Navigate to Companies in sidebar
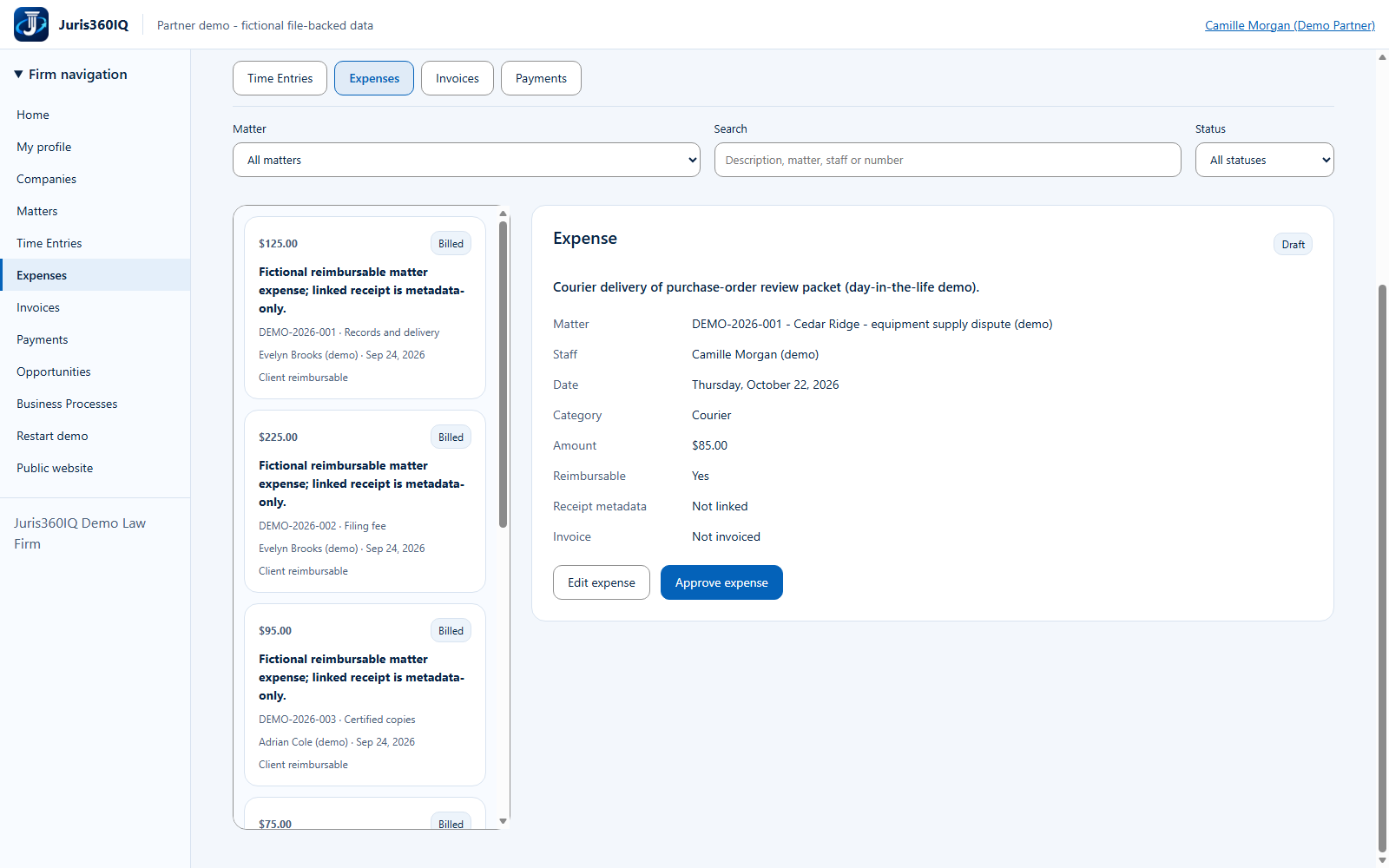The image size is (1389, 868). (x=95, y=179)
